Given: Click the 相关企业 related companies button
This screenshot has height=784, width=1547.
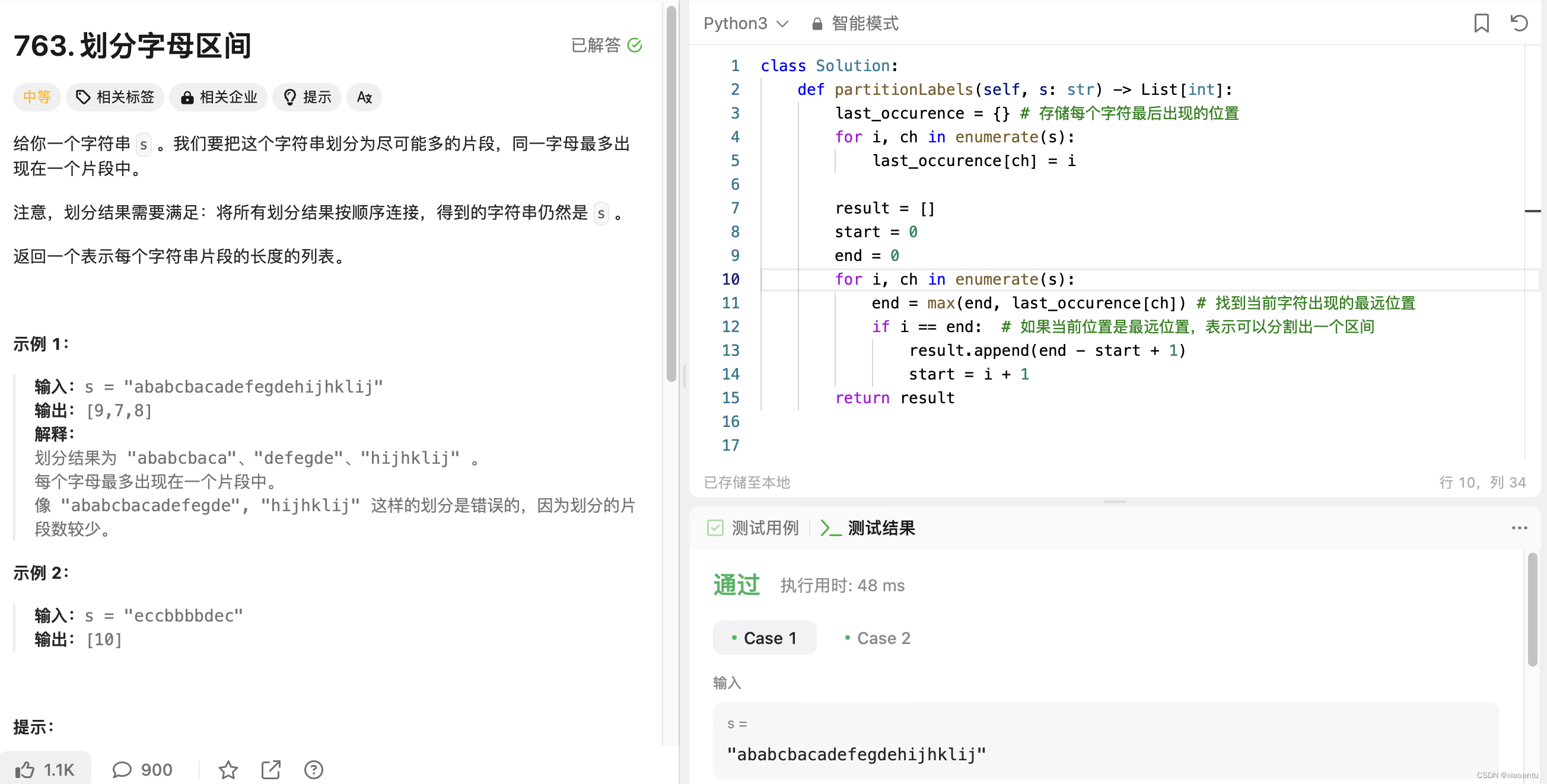Looking at the screenshot, I should (x=219, y=97).
